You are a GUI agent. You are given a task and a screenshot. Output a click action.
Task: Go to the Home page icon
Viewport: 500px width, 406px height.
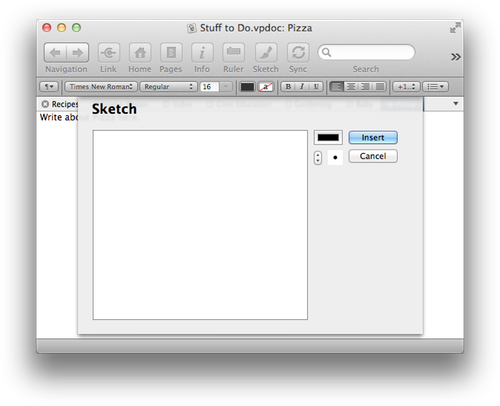point(140,53)
